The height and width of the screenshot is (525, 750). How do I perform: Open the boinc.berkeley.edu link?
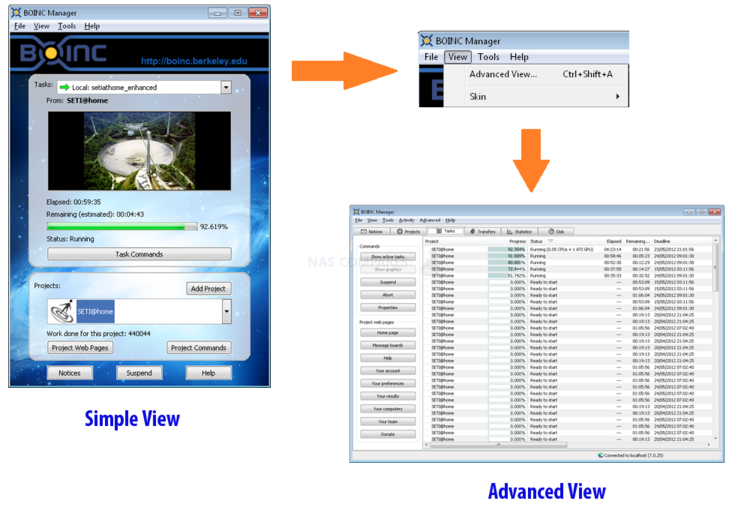(194, 61)
